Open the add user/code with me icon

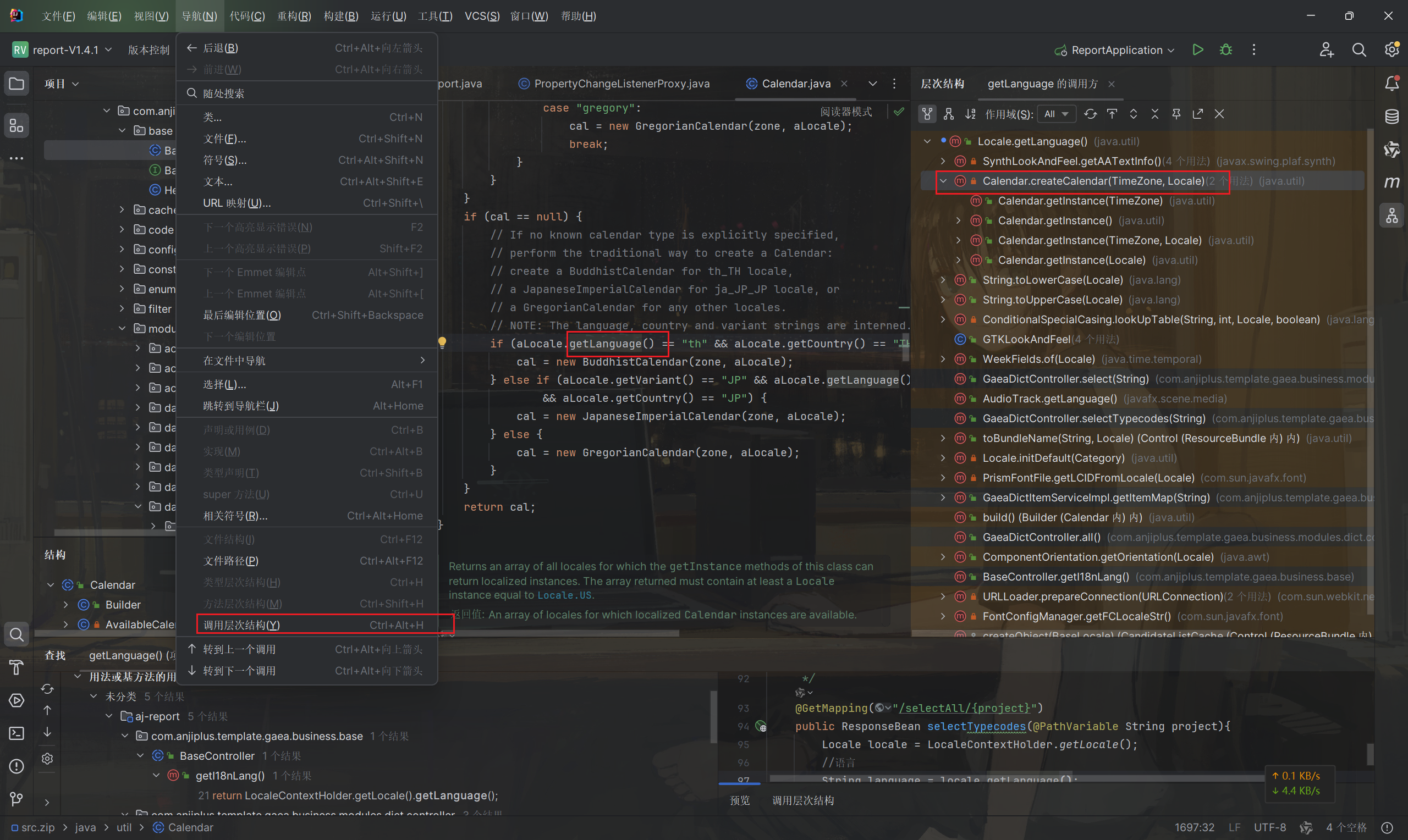pos(1327,50)
